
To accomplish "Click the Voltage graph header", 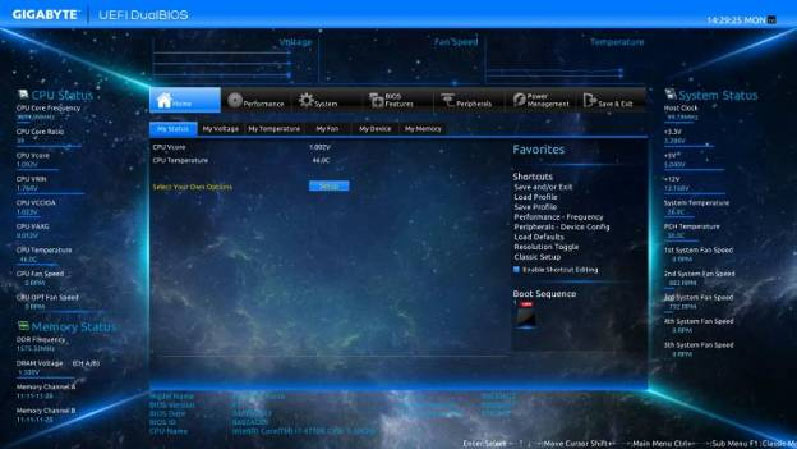I will [295, 42].
